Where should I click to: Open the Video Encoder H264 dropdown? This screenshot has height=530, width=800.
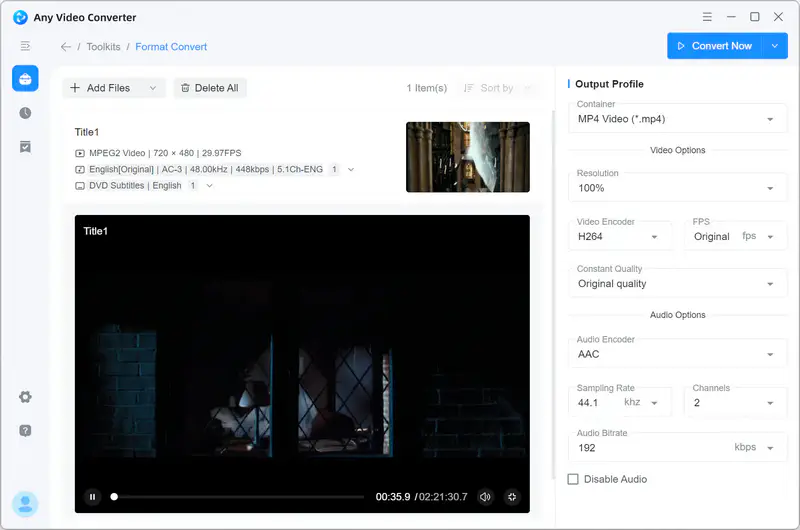(620, 236)
